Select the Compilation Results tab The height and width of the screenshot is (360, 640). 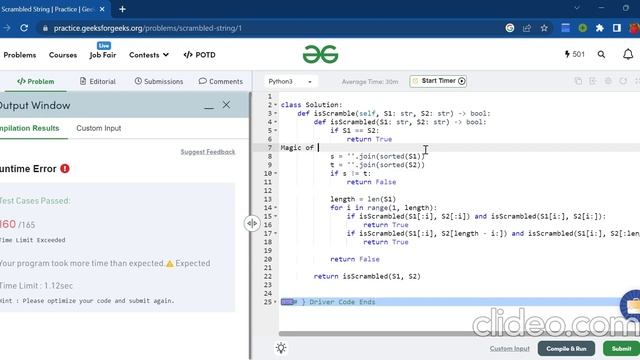30,128
